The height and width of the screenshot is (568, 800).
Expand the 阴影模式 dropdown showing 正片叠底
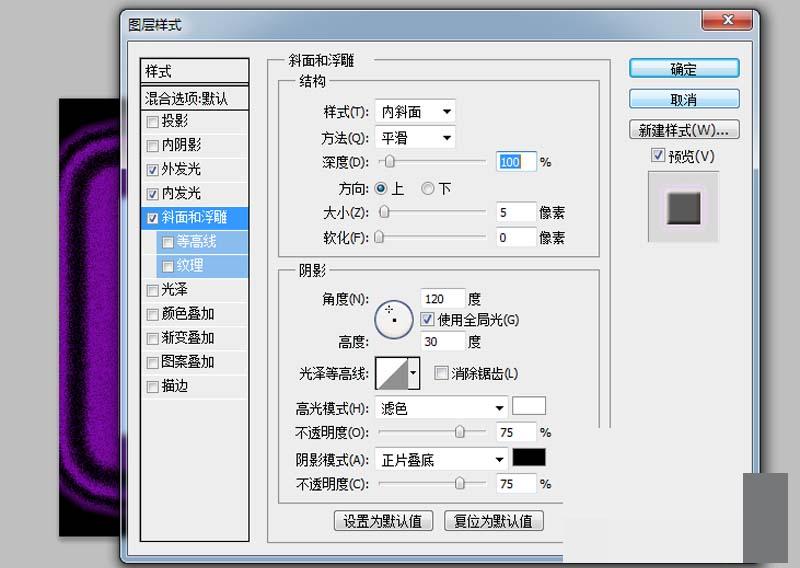coord(441,459)
